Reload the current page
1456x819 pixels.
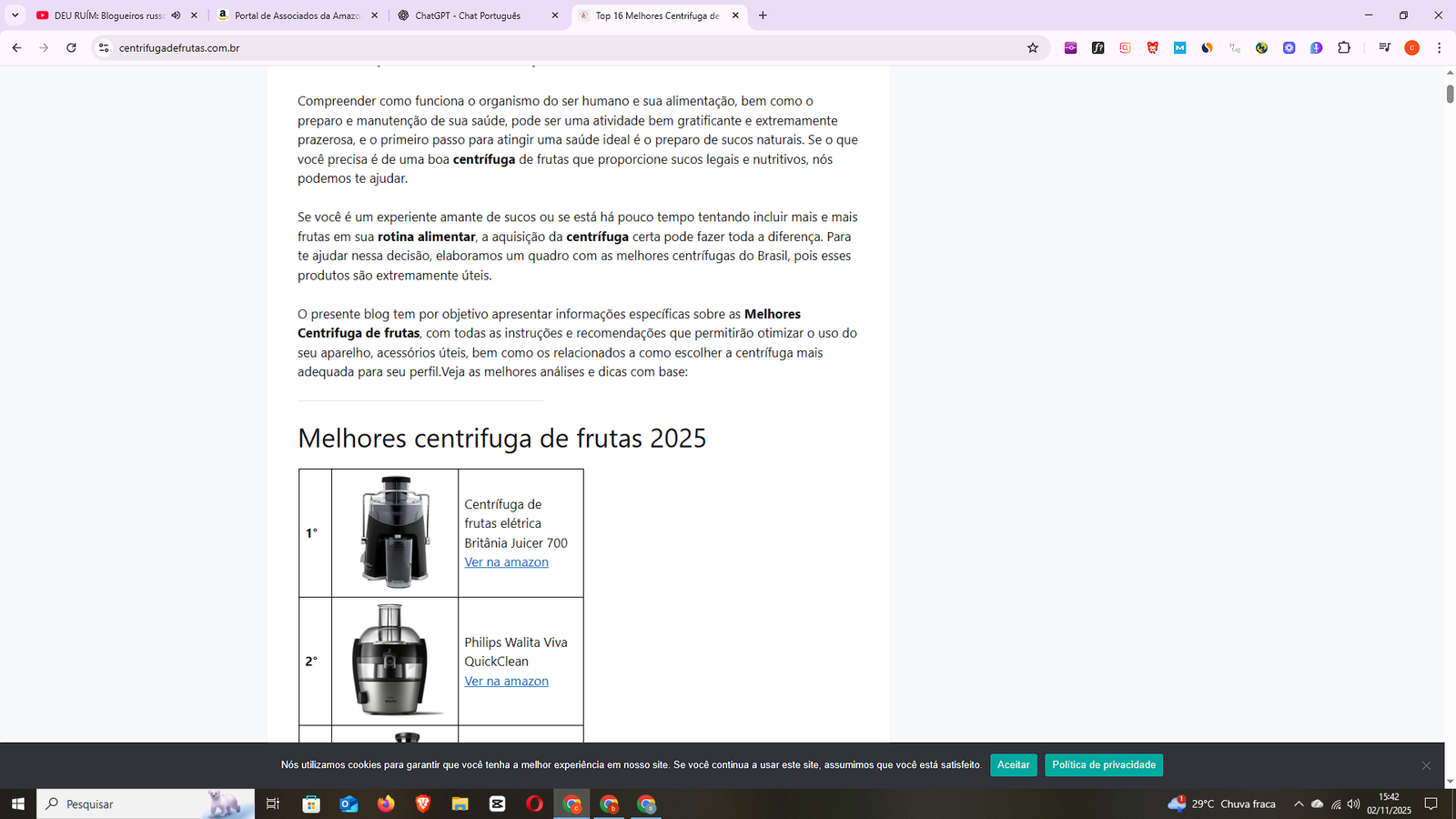coord(71,48)
